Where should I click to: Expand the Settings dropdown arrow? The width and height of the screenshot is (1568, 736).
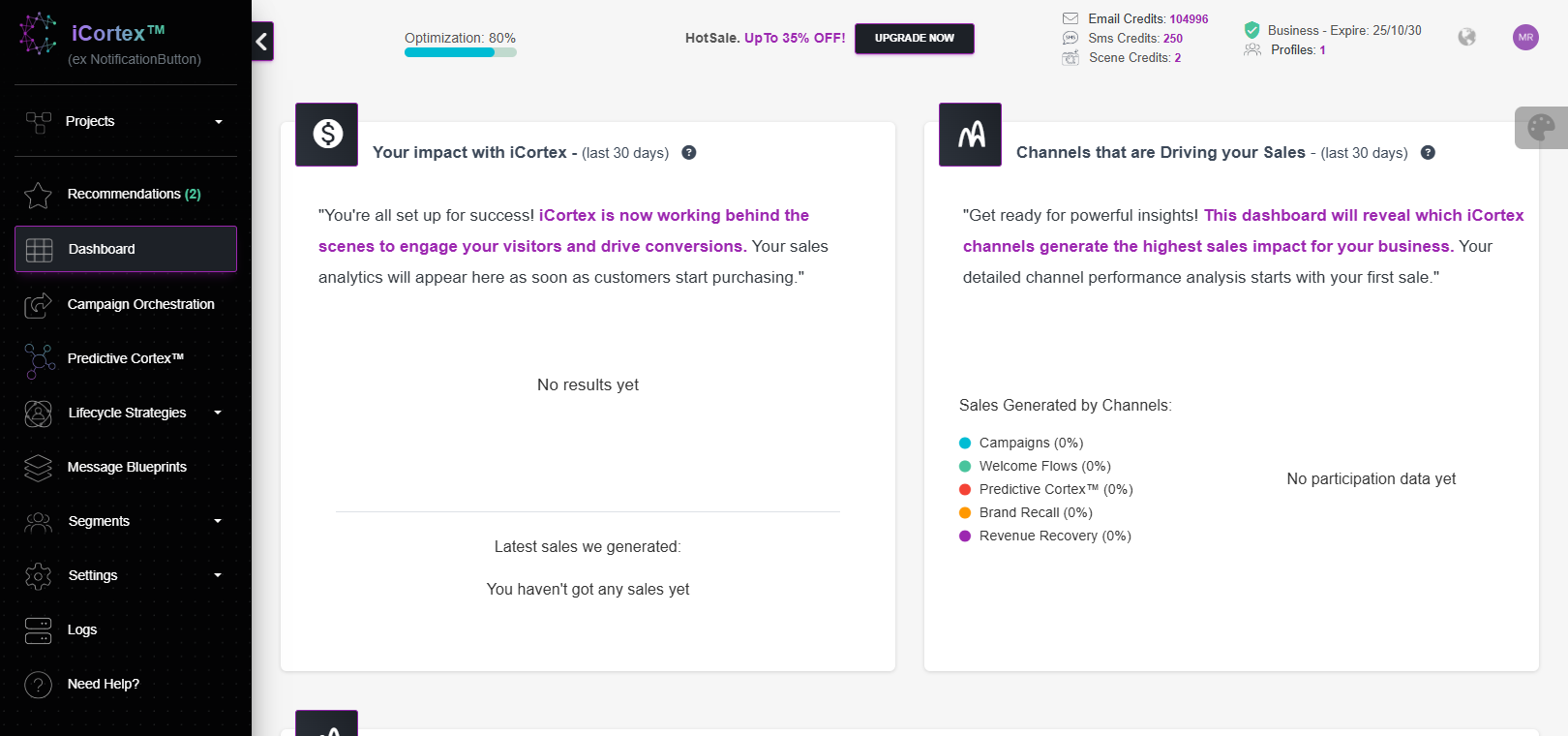click(x=218, y=575)
